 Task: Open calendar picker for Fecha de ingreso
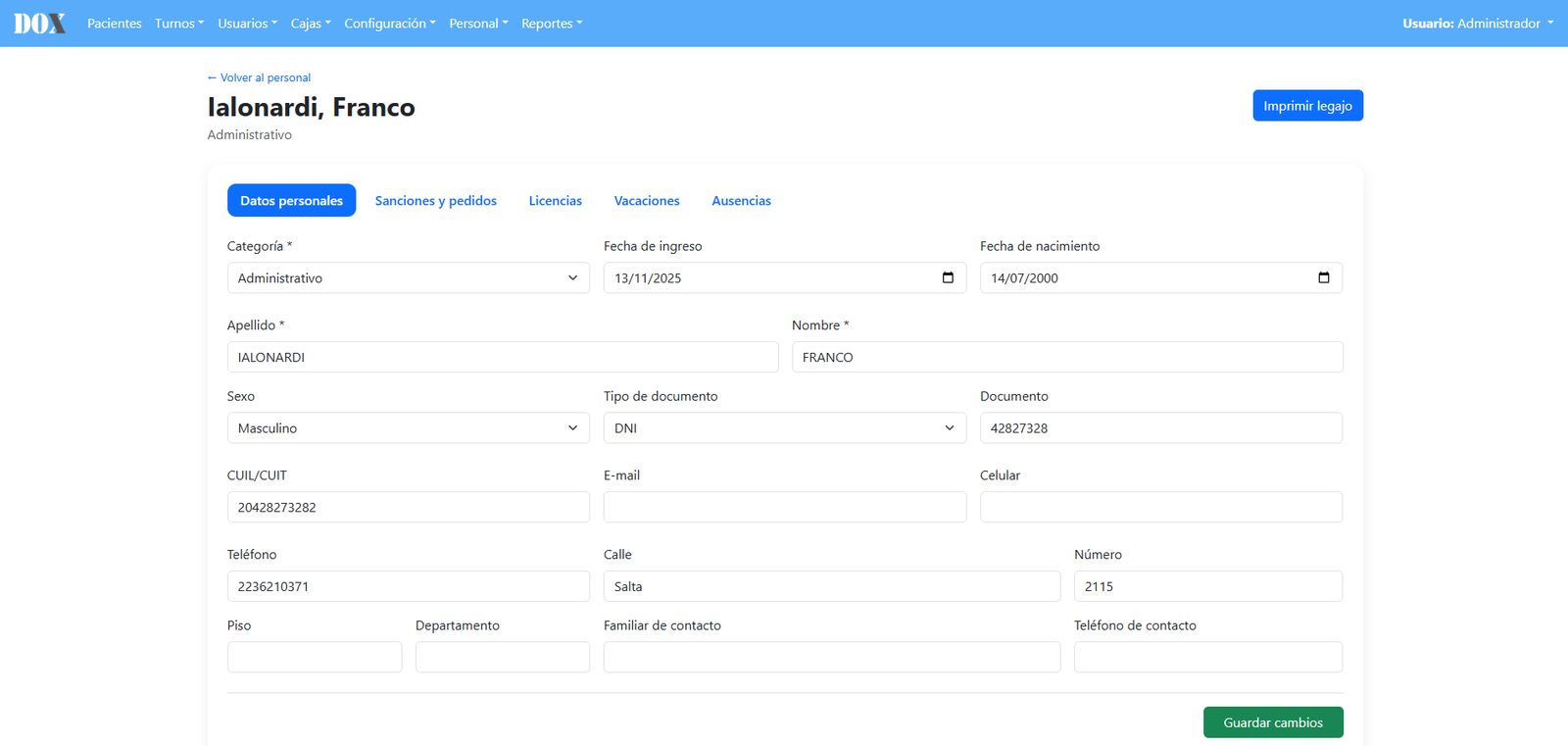[948, 277]
